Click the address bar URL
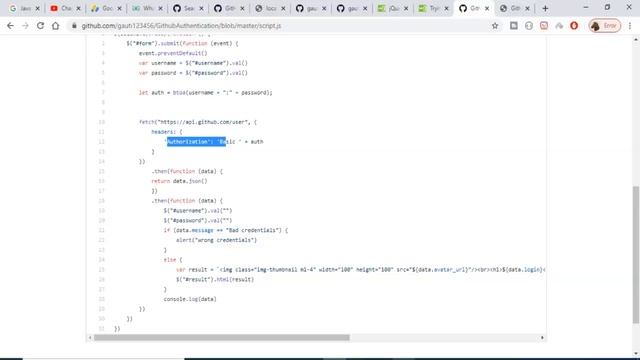This screenshot has width=640, height=360. [181, 26]
